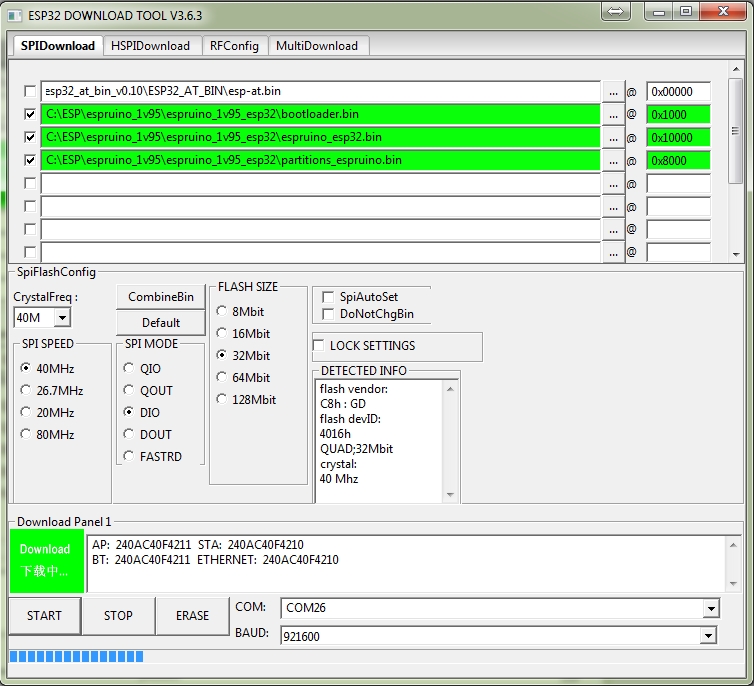Uncheck the bootloader.bin file checkbox
Image resolution: width=754 pixels, height=686 pixels.
(30, 114)
